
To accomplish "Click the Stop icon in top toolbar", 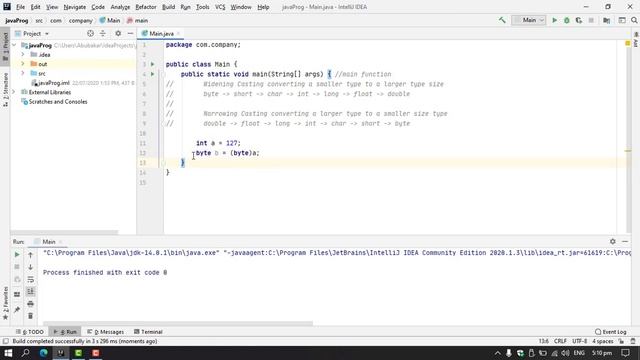I will click(591, 20).
